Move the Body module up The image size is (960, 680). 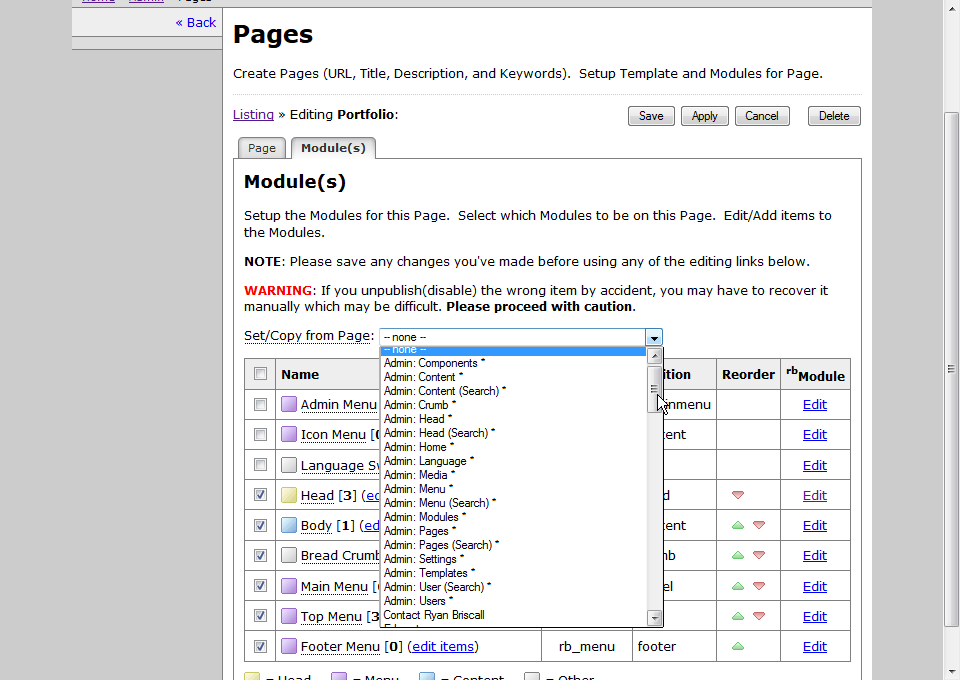pyautogui.click(x=738, y=525)
